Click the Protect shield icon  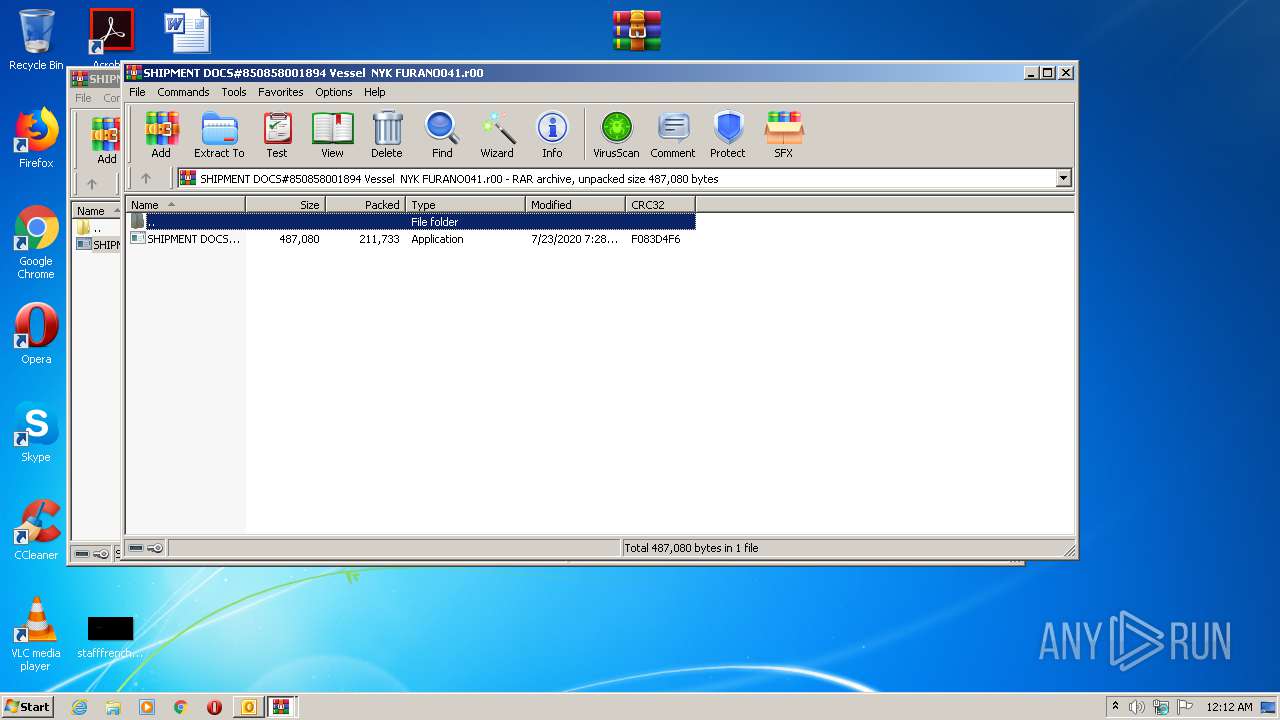[x=728, y=134]
